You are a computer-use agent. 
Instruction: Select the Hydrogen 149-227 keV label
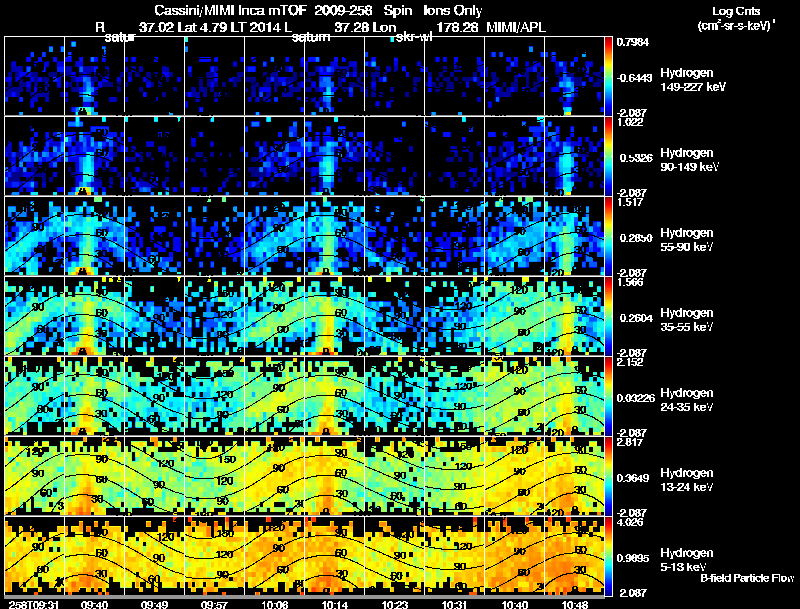click(692, 80)
